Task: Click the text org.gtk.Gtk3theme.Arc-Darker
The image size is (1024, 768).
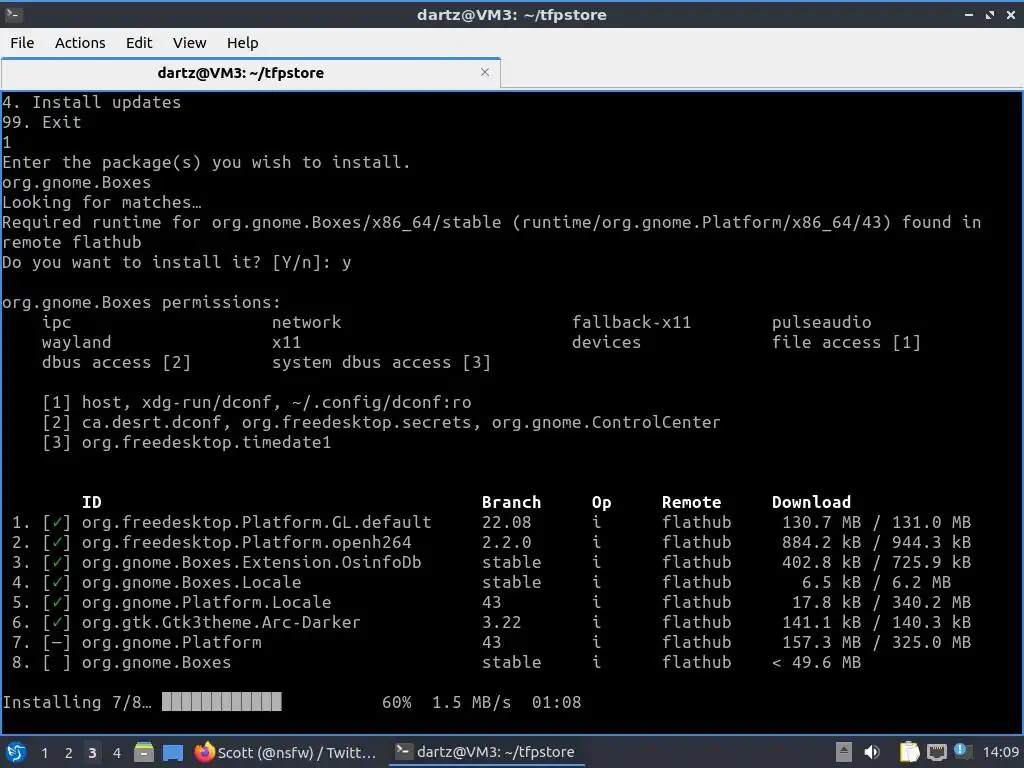Action: coord(221,622)
